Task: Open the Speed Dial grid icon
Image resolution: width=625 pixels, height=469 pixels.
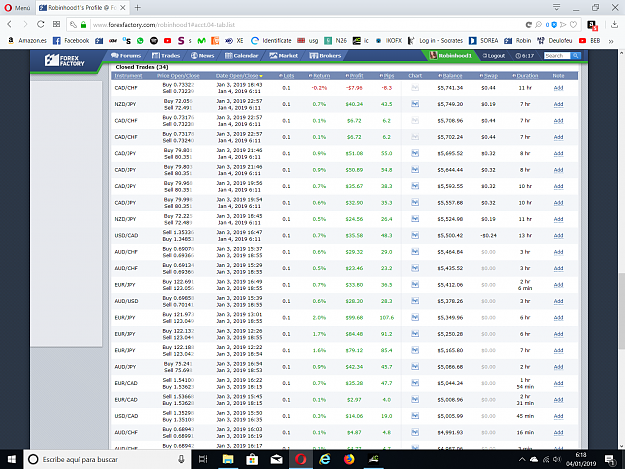Action: click(56, 24)
